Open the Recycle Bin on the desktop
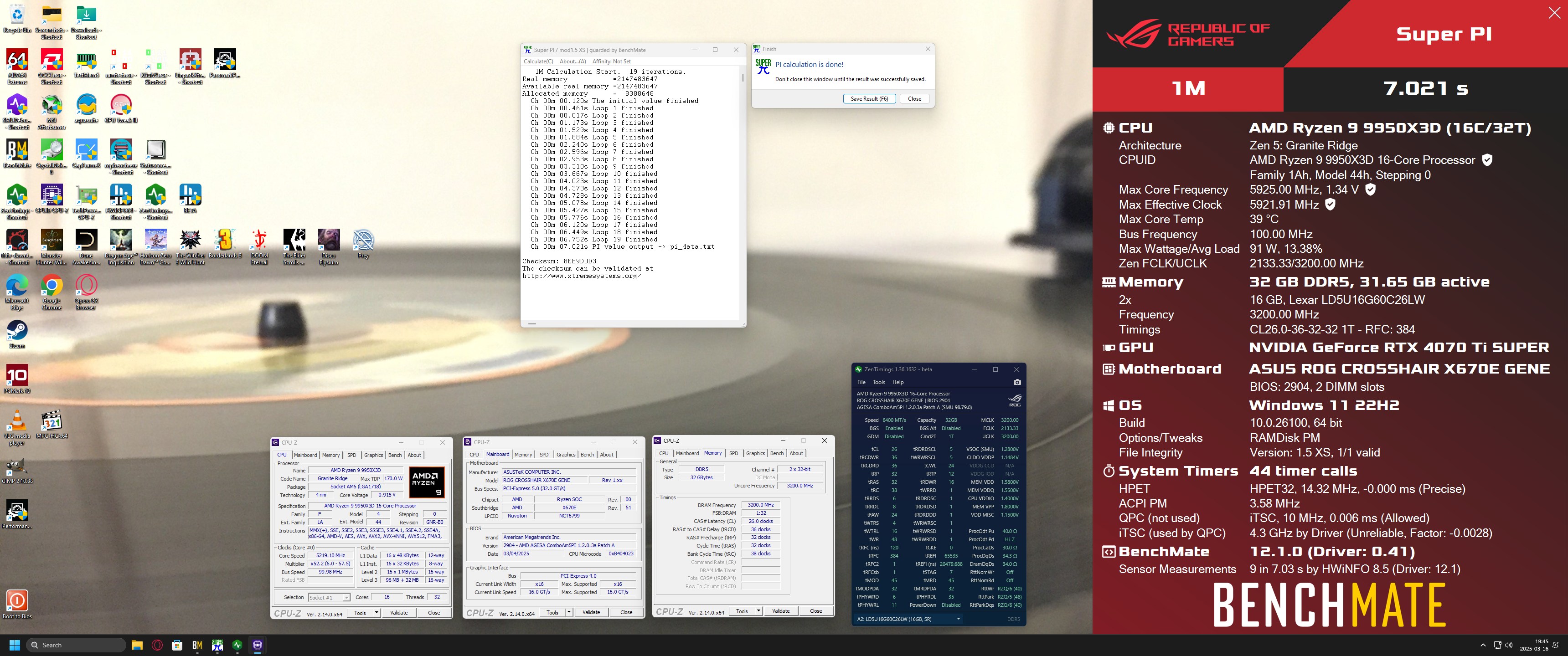Screen dimensions: 1568x656 (17, 18)
